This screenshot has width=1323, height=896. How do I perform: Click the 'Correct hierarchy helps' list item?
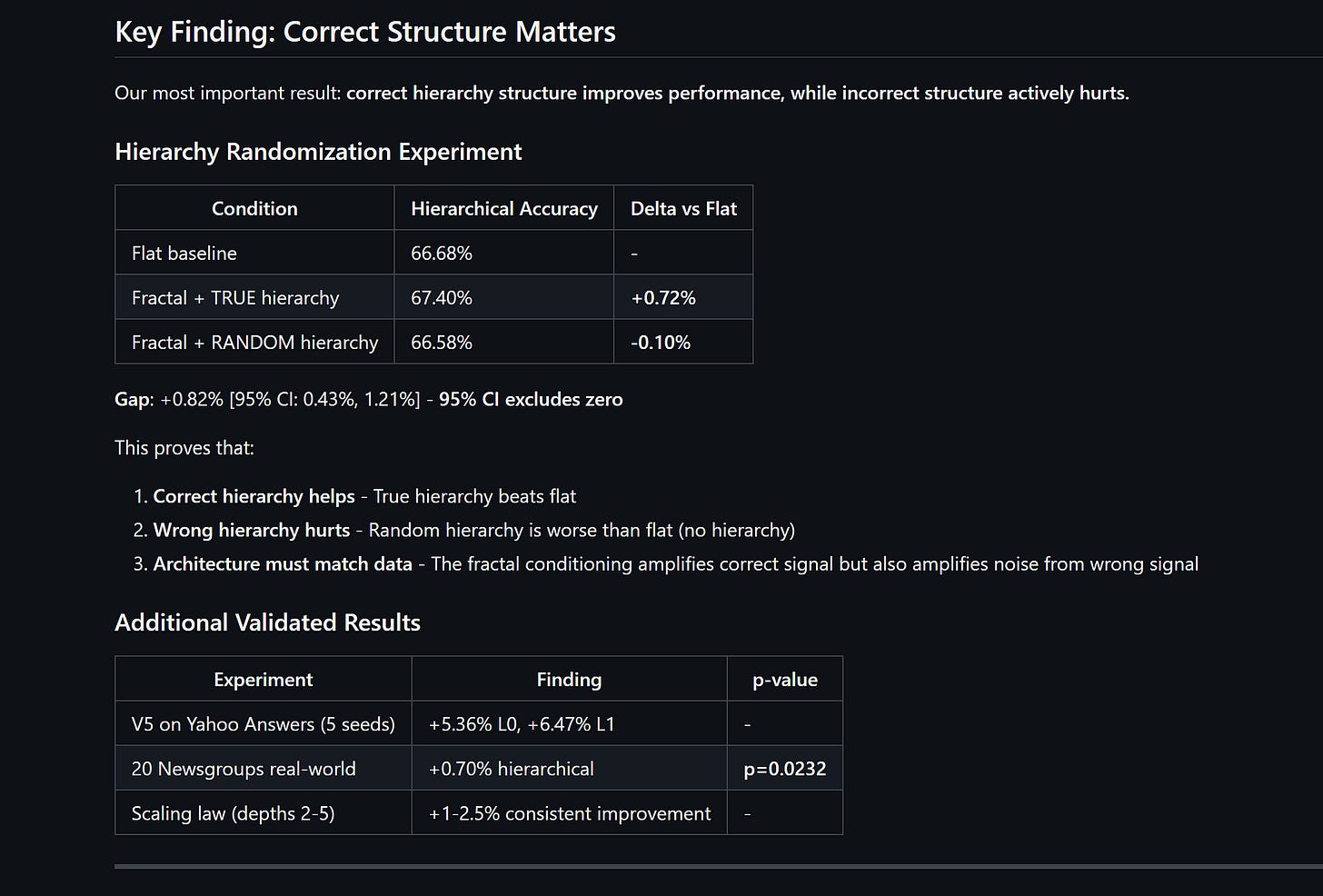254,496
